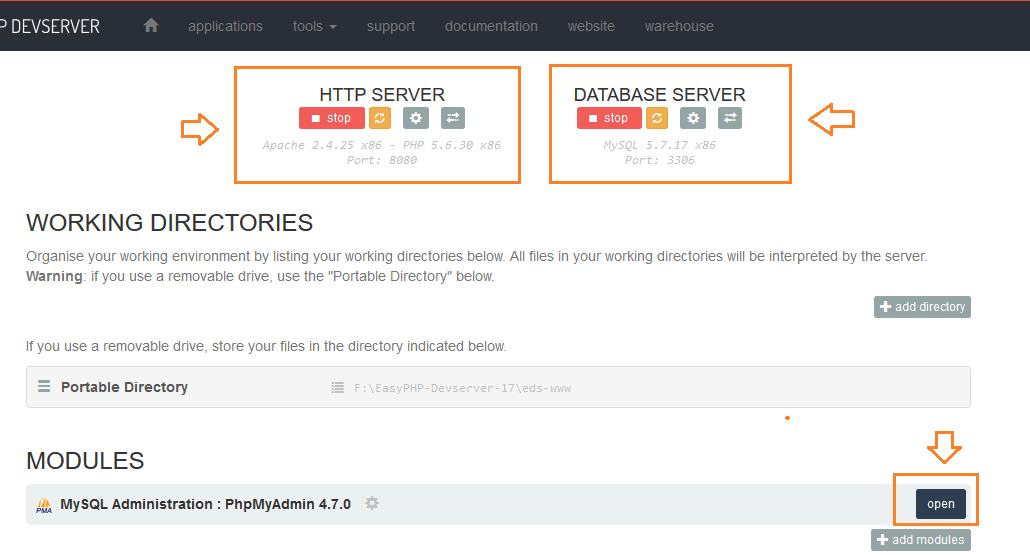Open Database server settings gear
Viewport: 1030px width, 555px height.
point(693,118)
